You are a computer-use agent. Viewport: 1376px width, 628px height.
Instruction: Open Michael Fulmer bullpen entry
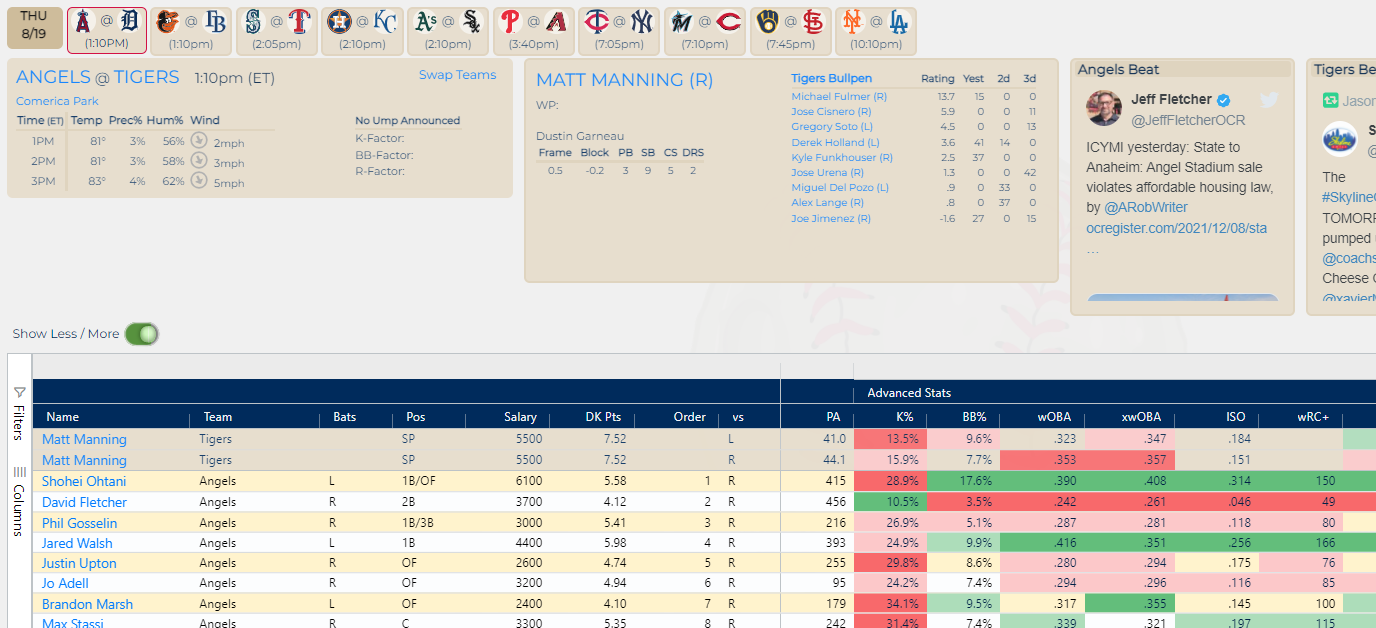(838, 96)
